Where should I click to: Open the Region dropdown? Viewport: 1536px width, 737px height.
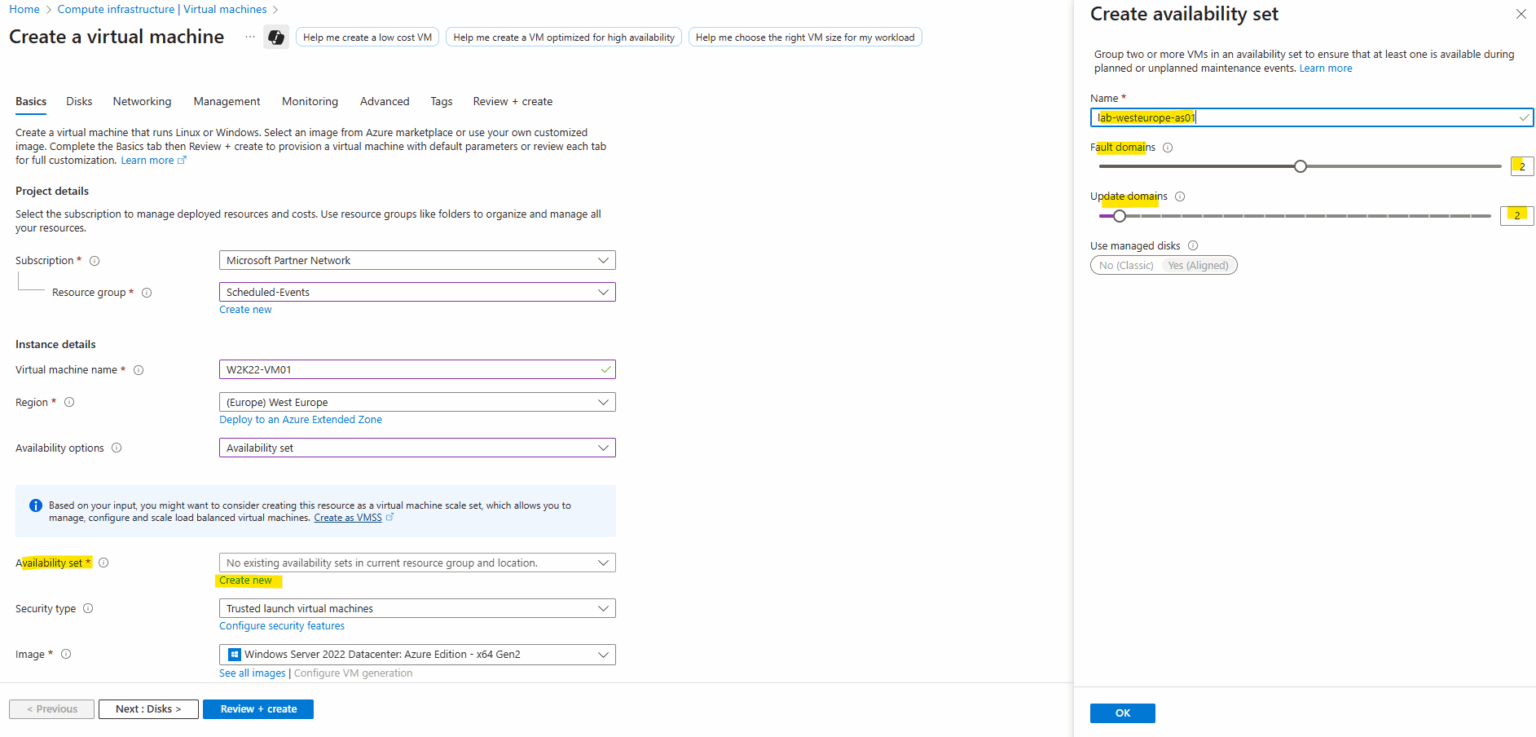pos(416,402)
